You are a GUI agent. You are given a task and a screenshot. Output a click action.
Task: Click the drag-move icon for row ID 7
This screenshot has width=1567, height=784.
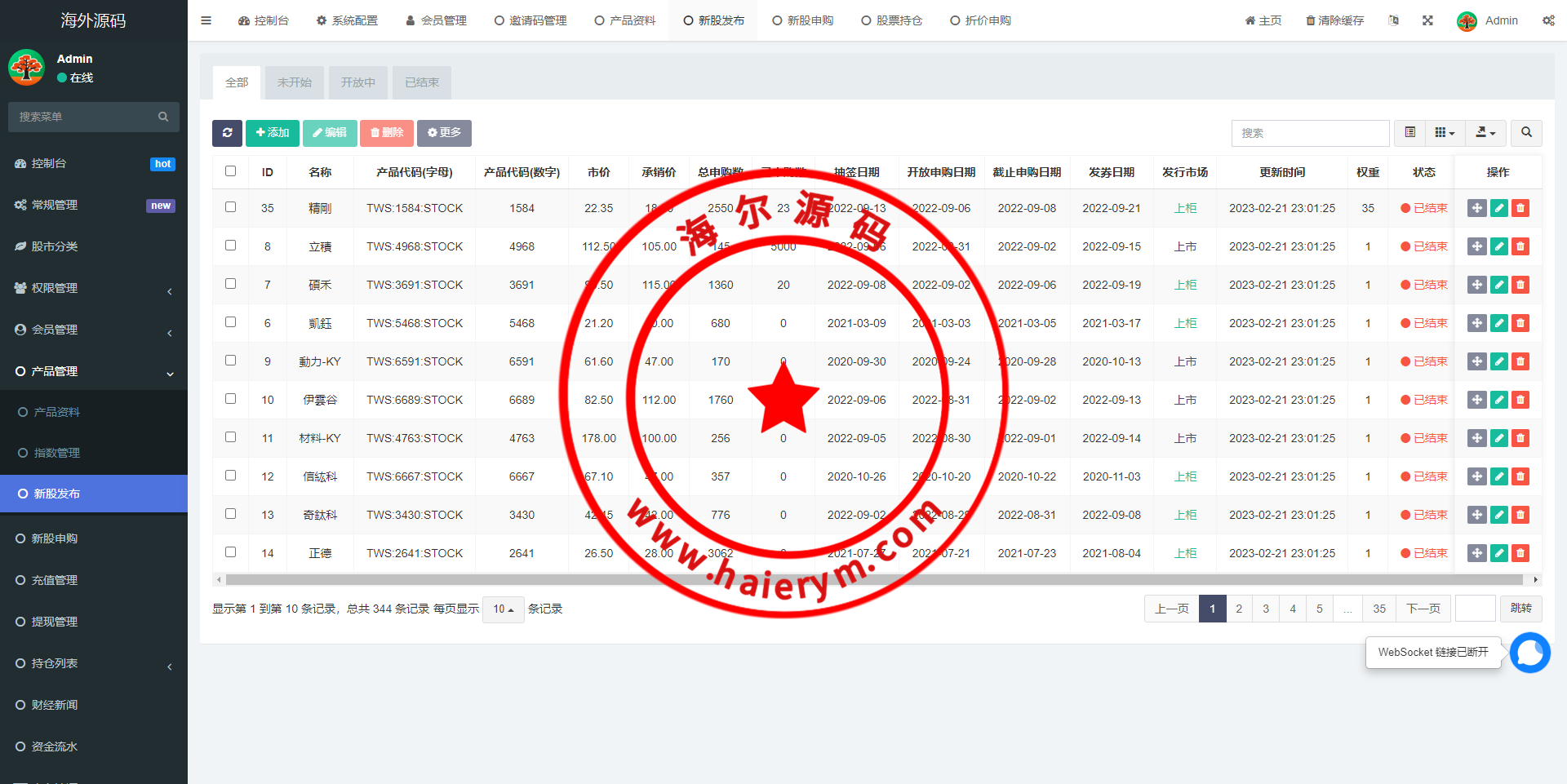1476,285
